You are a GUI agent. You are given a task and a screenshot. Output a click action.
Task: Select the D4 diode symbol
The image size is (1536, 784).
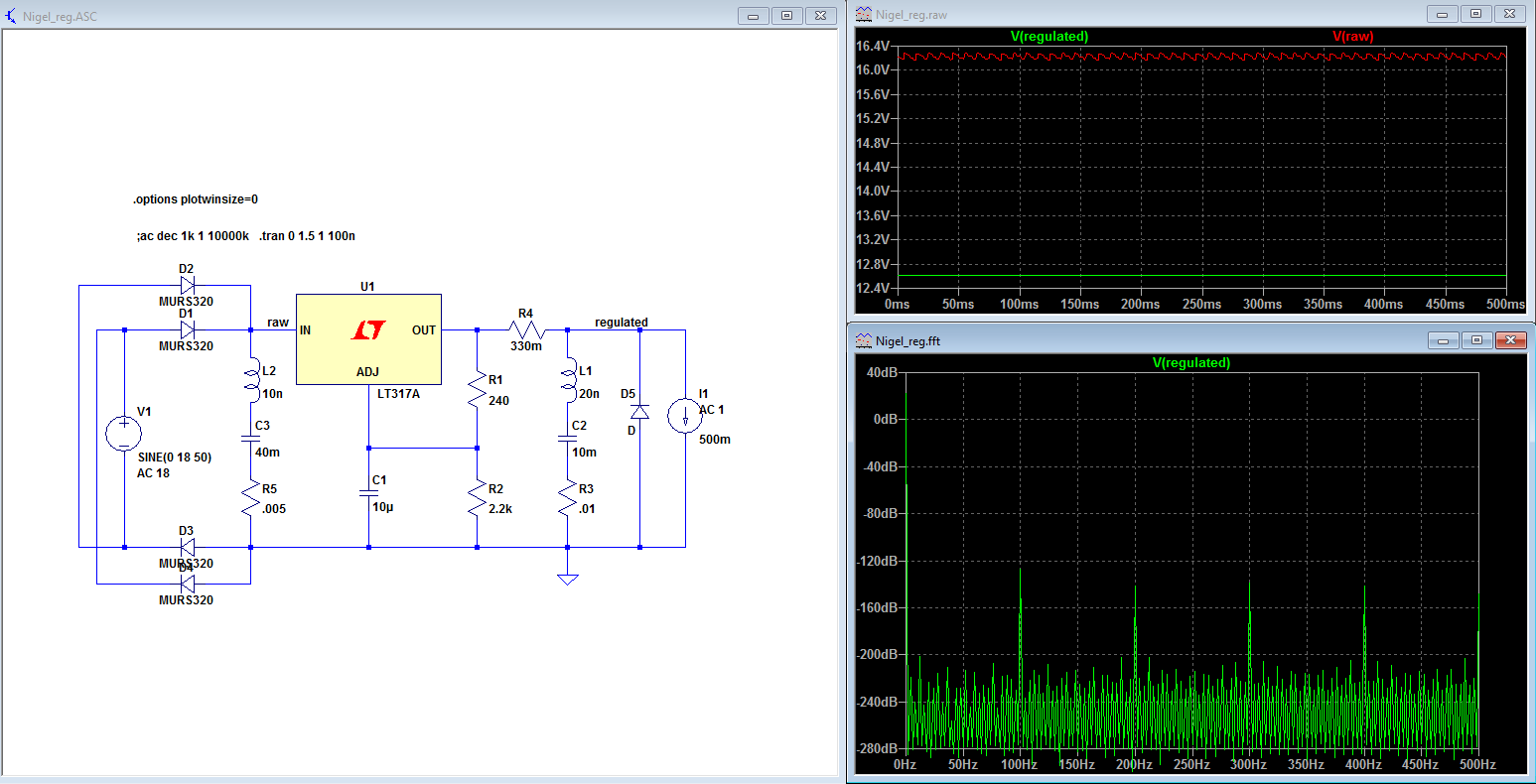tap(186, 584)
